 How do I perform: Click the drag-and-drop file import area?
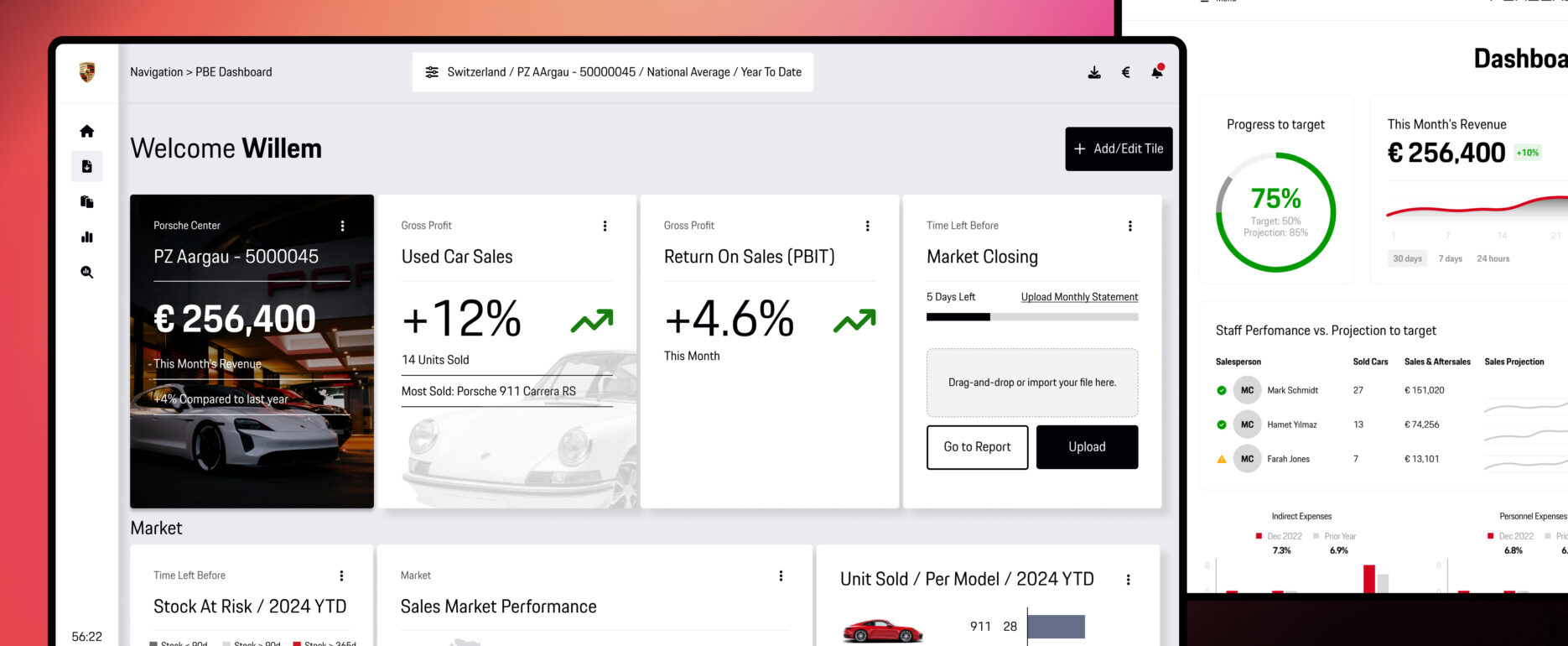pyautogui.click(x=1032, y=383)
